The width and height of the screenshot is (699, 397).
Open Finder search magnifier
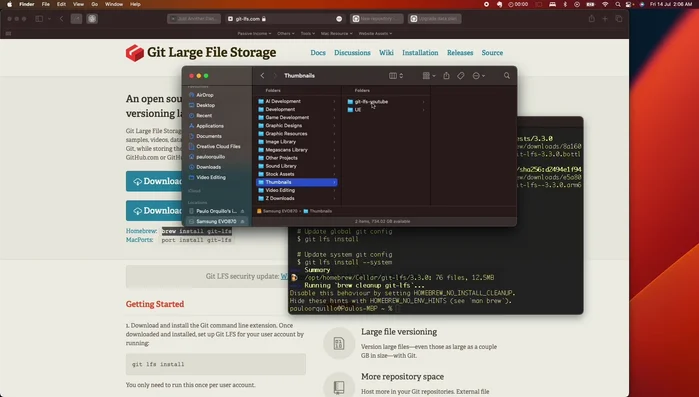click(507, 76)
